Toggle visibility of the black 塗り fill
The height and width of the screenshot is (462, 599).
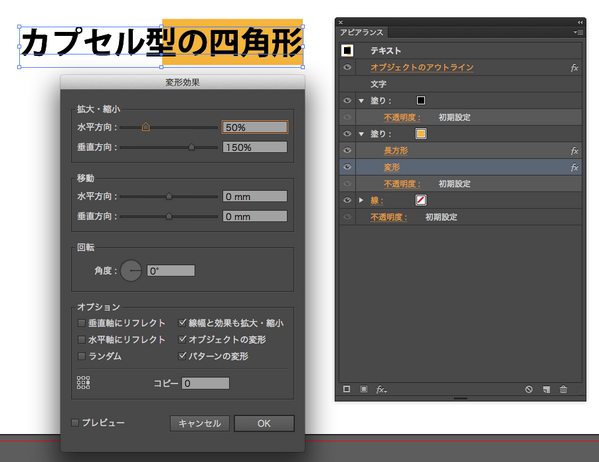pos(347,101)
